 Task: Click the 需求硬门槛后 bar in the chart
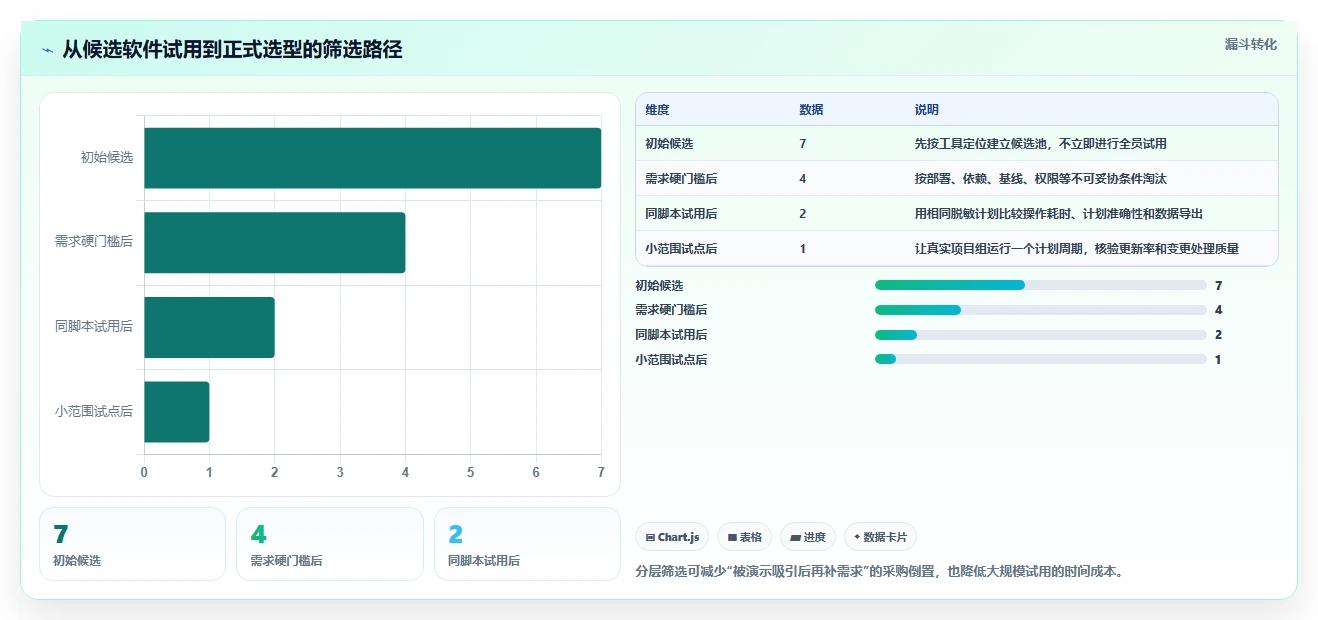(x=274, y=242)
